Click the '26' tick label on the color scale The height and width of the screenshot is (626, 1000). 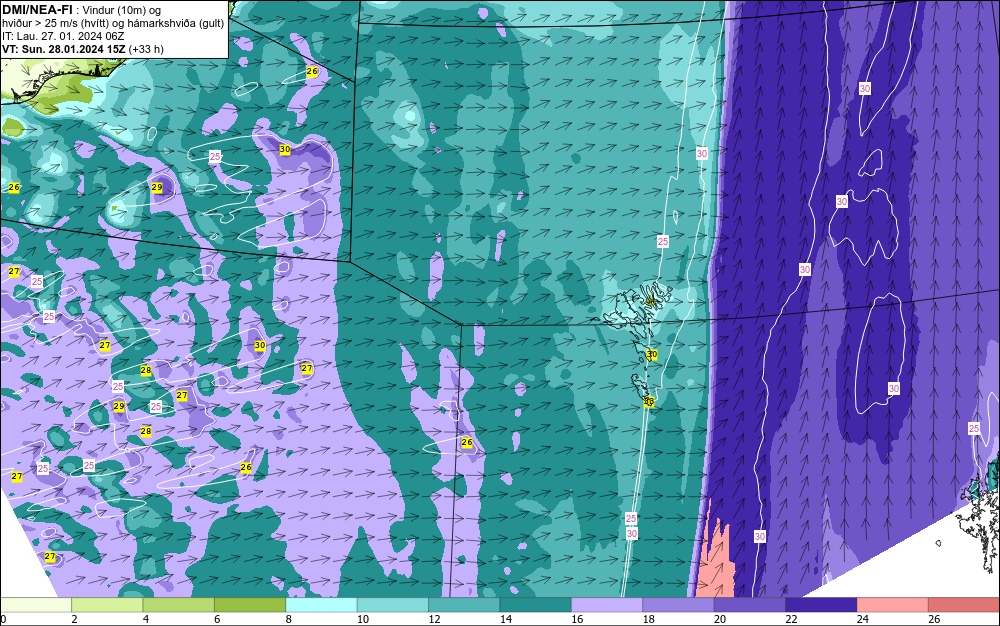coord(934,619)
